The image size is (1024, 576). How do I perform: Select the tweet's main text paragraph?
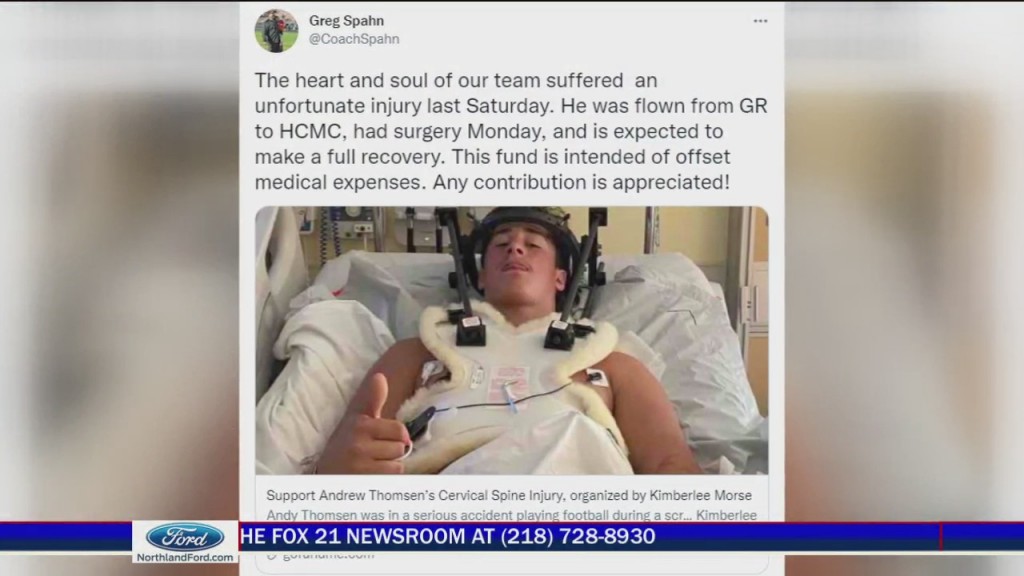point(511,131)
